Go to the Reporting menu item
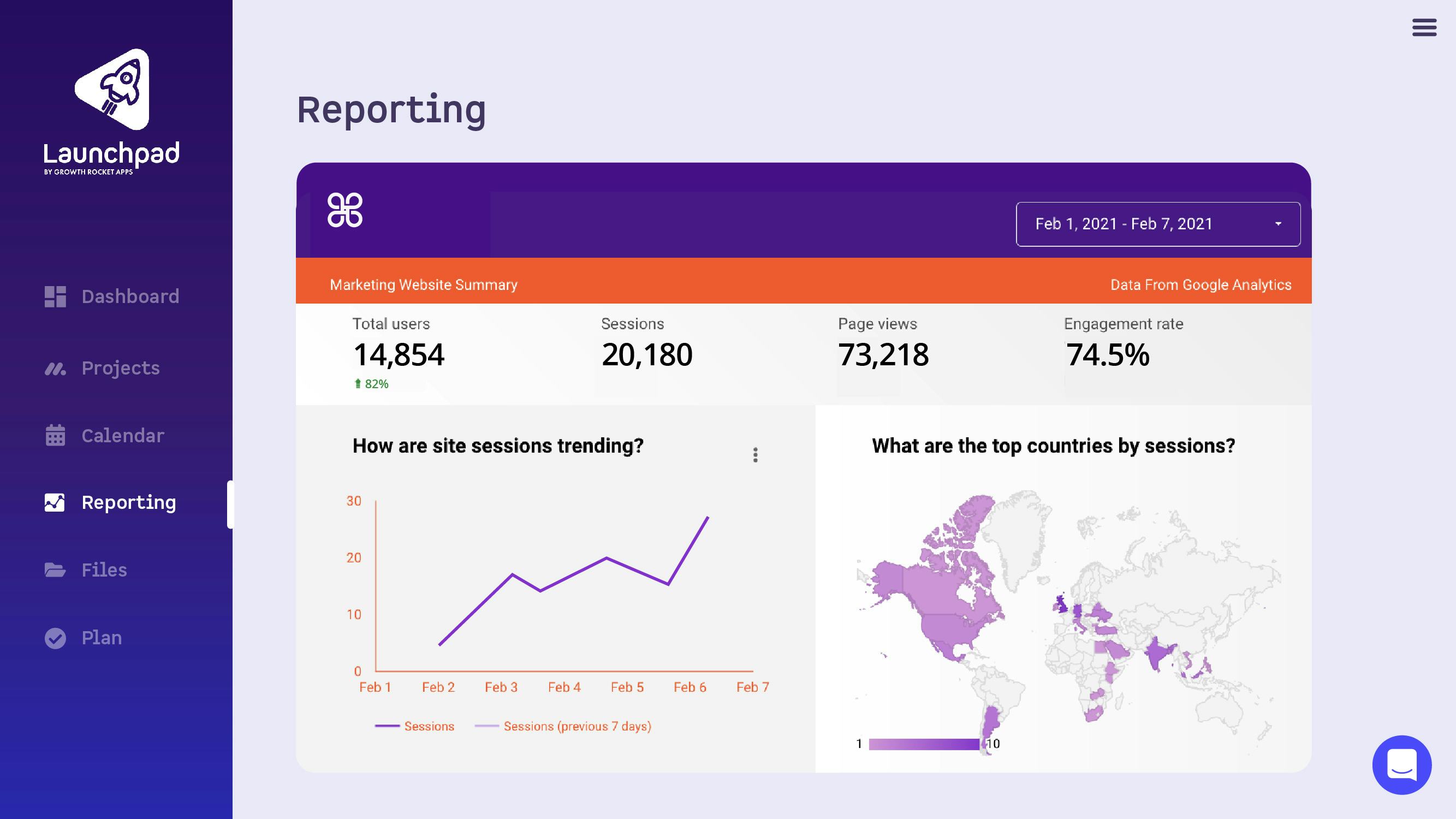1456x819 pixels. 128,502
